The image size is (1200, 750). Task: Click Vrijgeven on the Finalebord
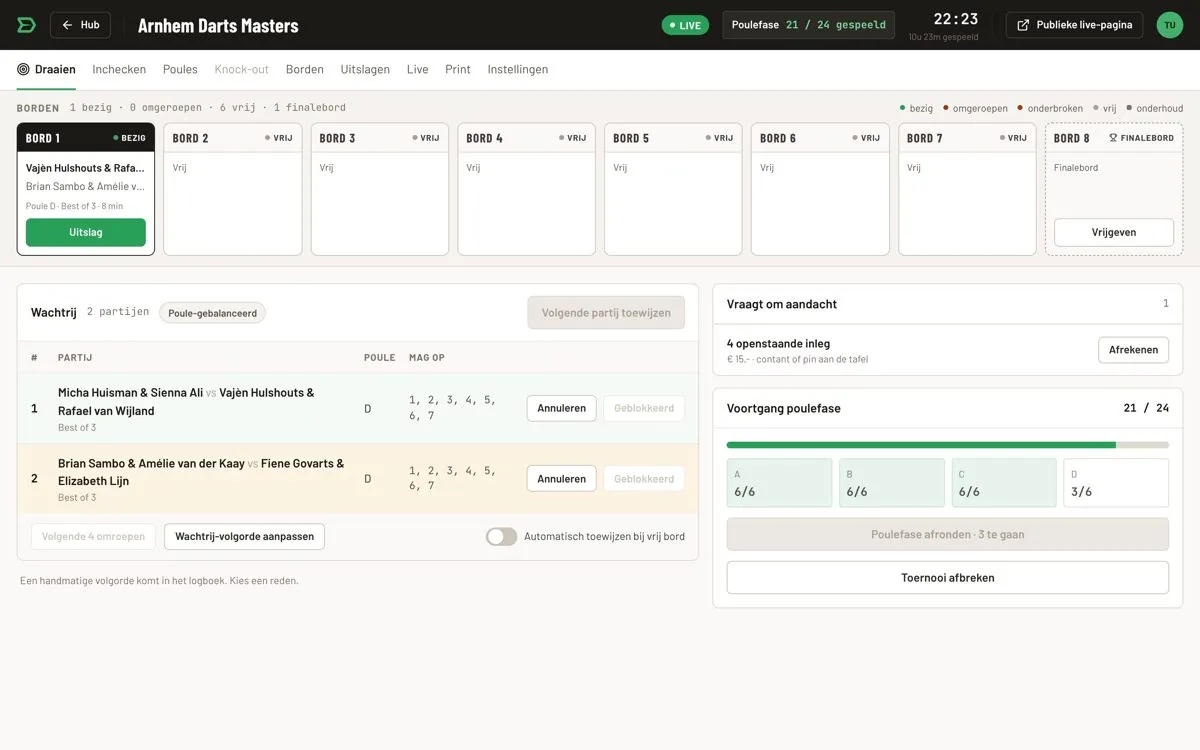[x=1114, y=232]
